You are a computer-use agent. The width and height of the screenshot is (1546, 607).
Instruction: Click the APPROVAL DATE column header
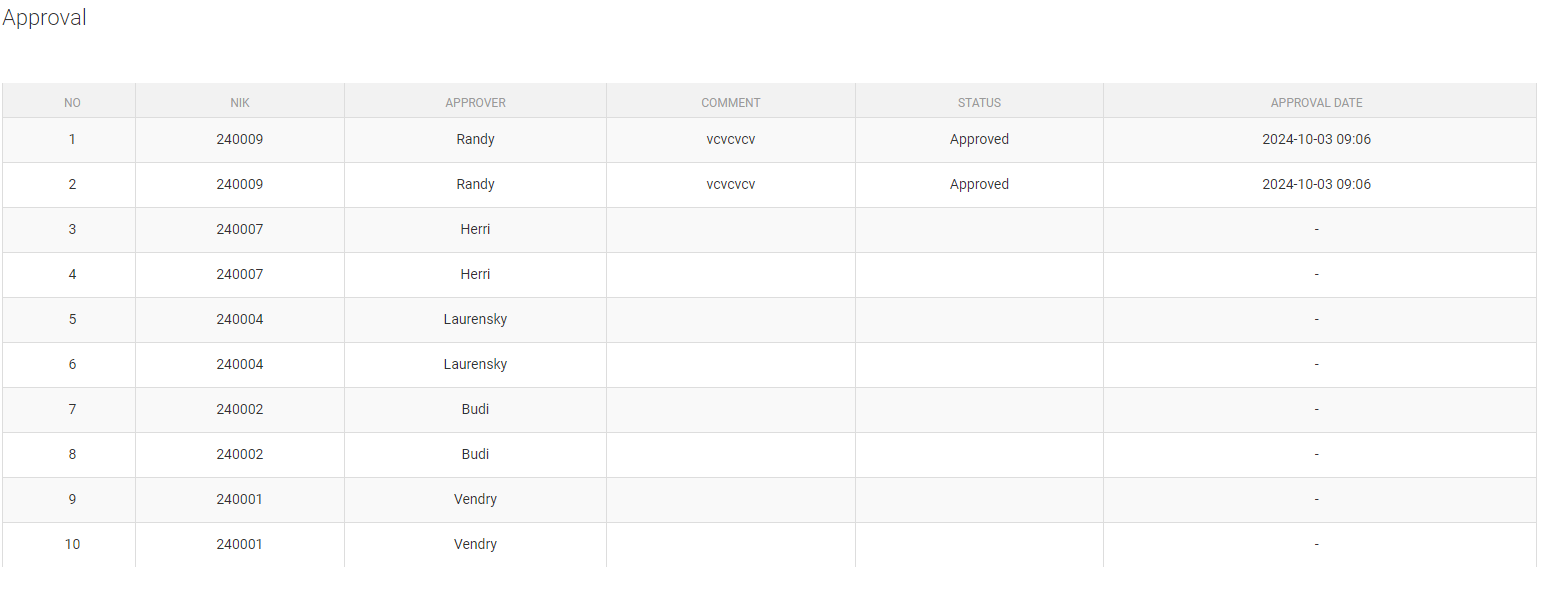[x=1316, y=102]
